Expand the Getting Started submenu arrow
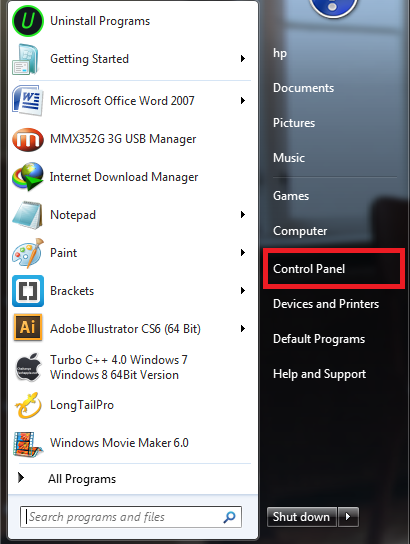The width and height of the screenshot is (410, 544). [243, 59]
